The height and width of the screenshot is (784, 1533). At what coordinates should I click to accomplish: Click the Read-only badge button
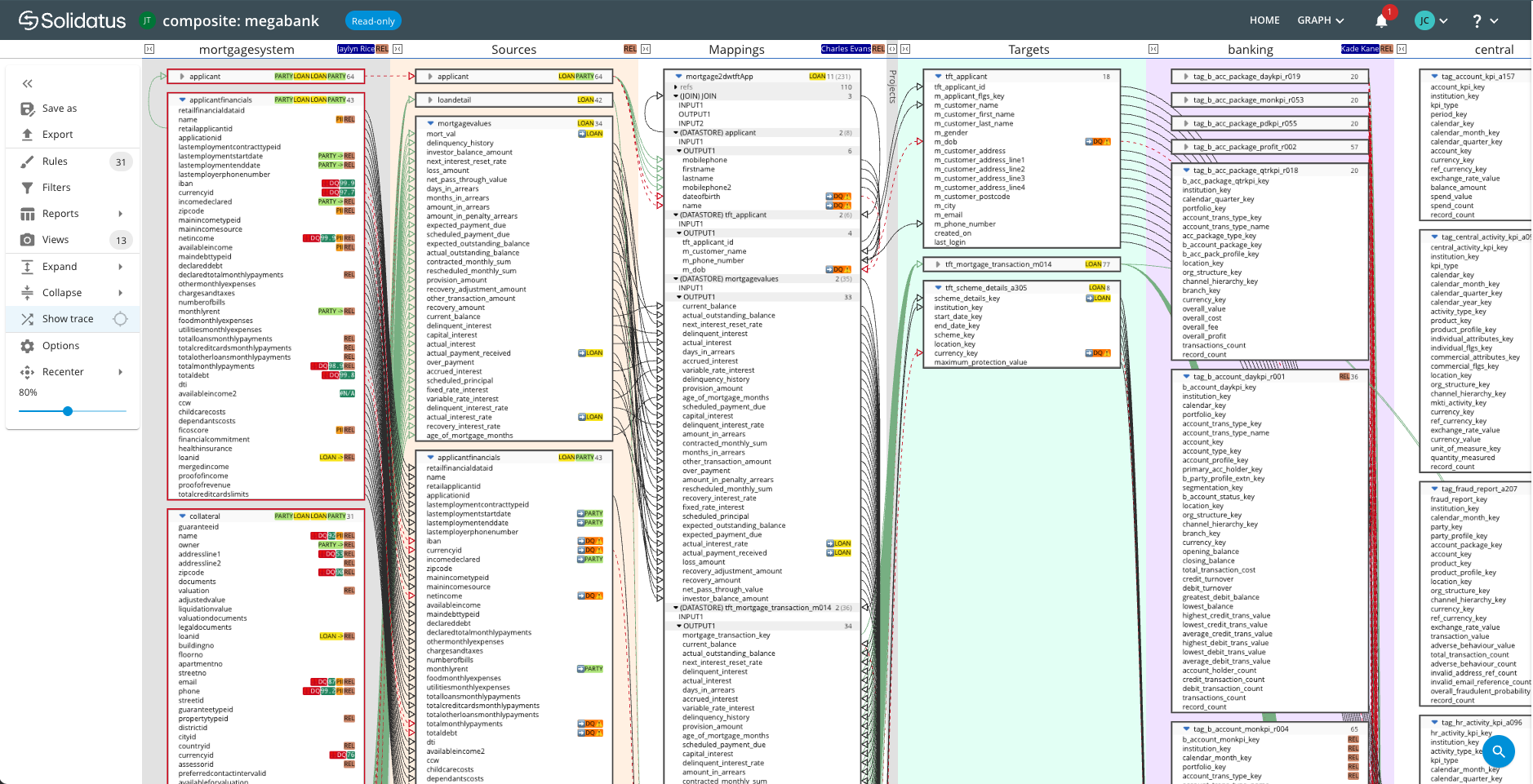click(x=373, y=21)
